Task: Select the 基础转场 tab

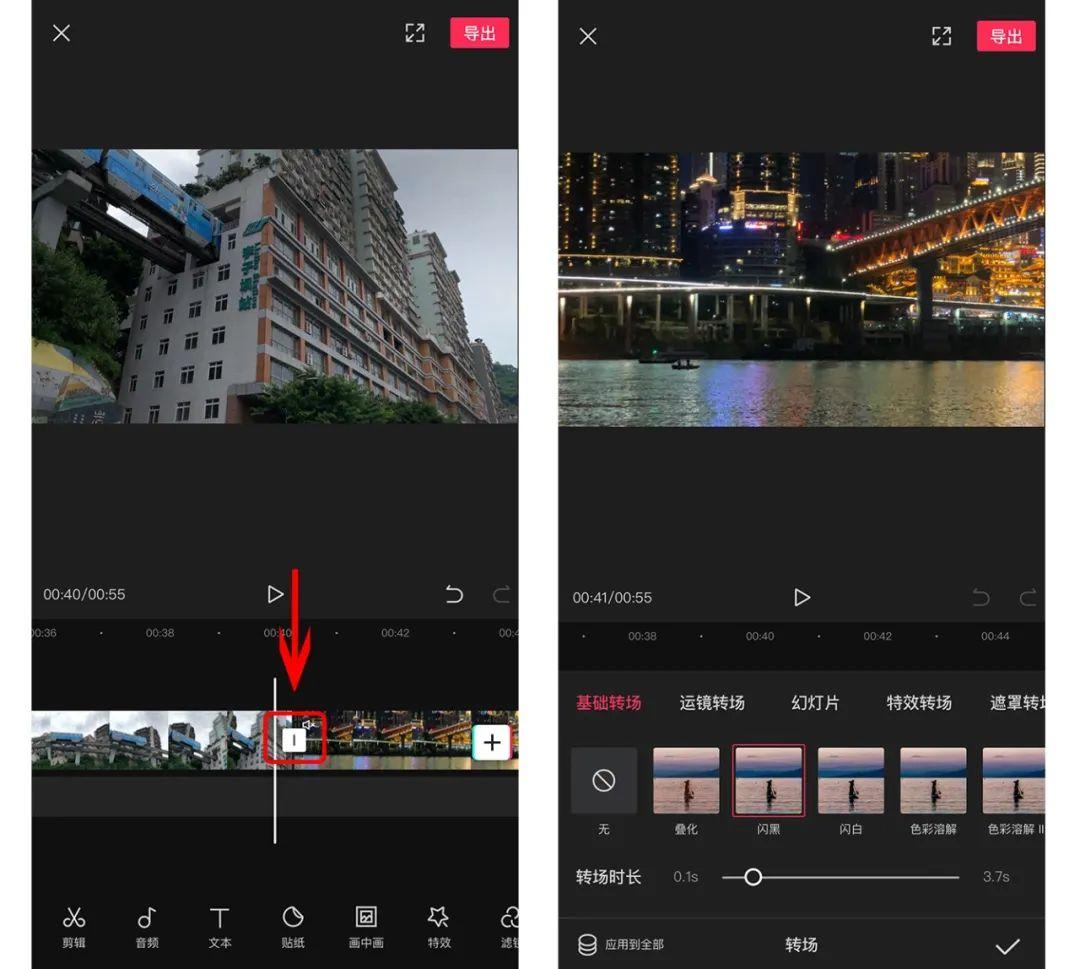Action: click(x=609, y=702)
